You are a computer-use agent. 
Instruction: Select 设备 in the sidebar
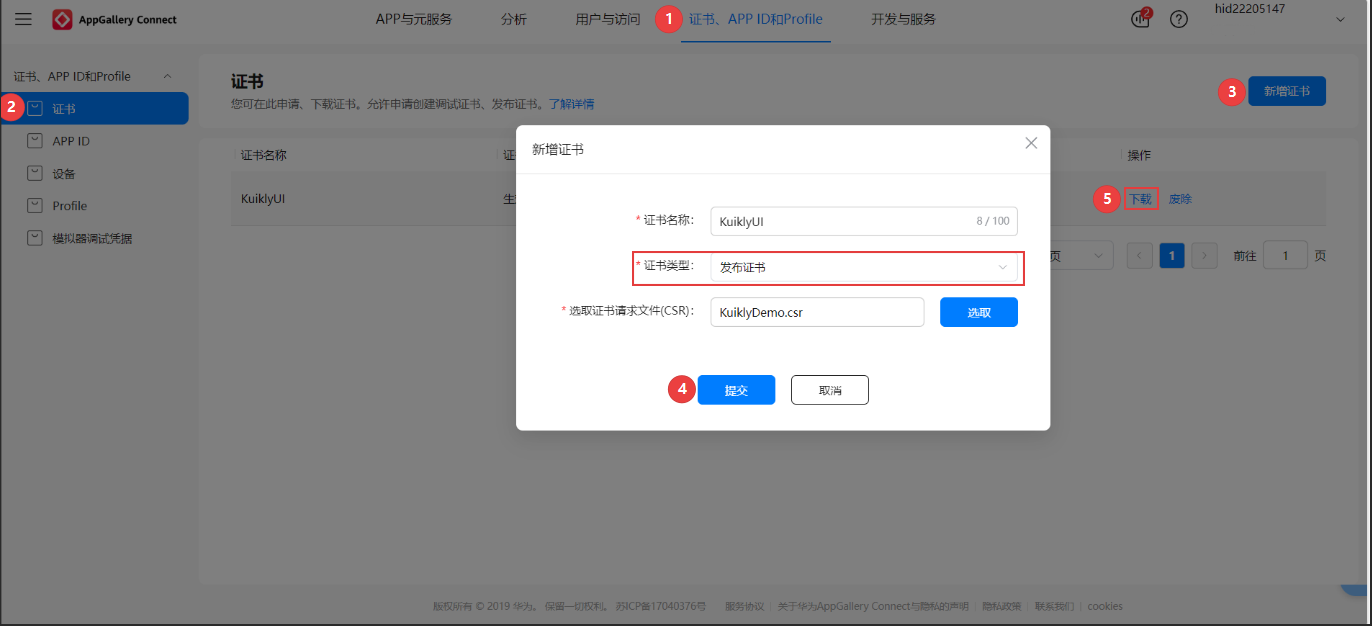(x=64, y=174)
